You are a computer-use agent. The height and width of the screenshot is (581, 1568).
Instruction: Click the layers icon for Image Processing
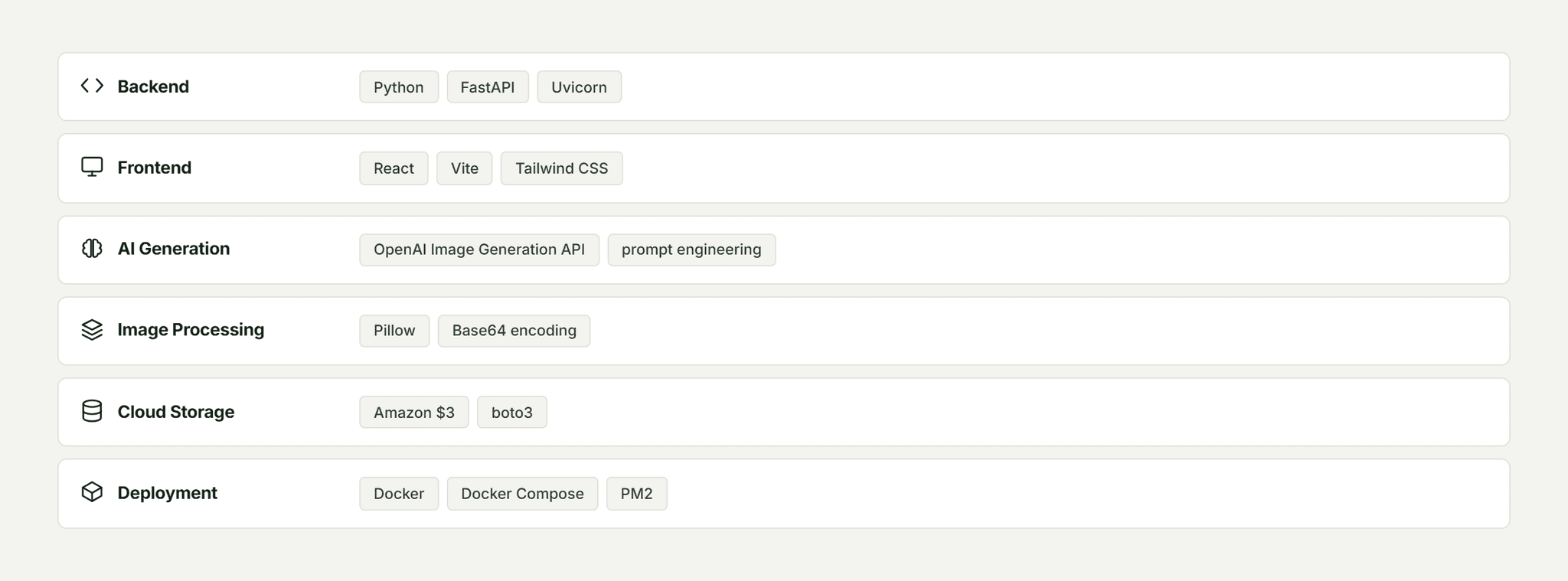(x=92, y=329)
